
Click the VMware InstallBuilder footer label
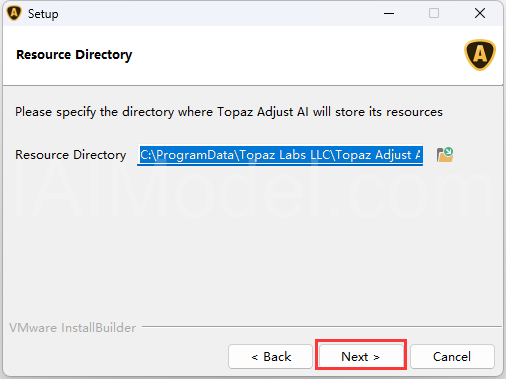72,328
